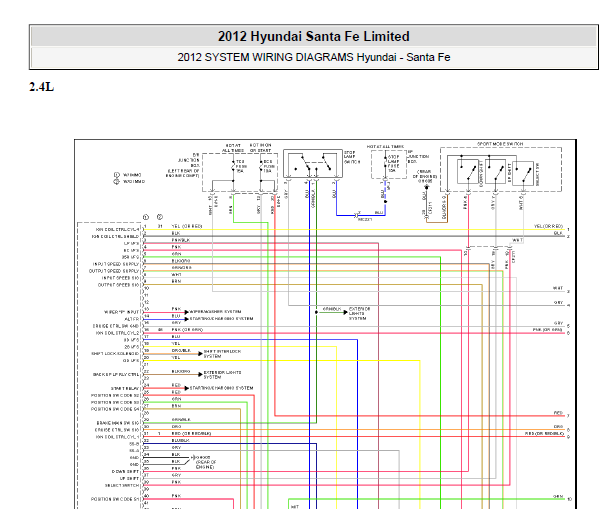Click the 'HOT IN ON OR START' label
This screenshot has width=606, height=509.
click(260, 148)
